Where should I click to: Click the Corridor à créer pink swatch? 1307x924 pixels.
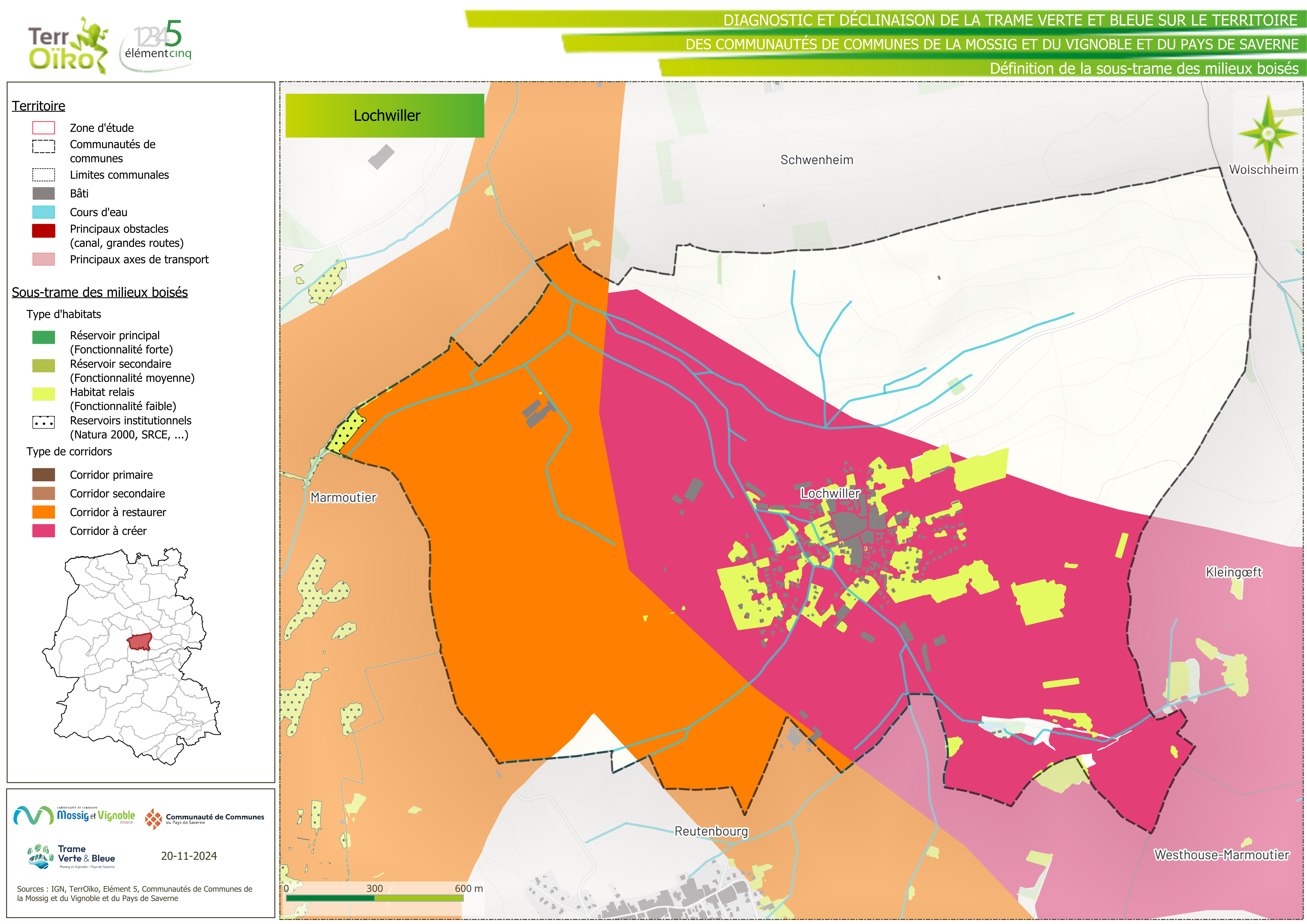44,531
